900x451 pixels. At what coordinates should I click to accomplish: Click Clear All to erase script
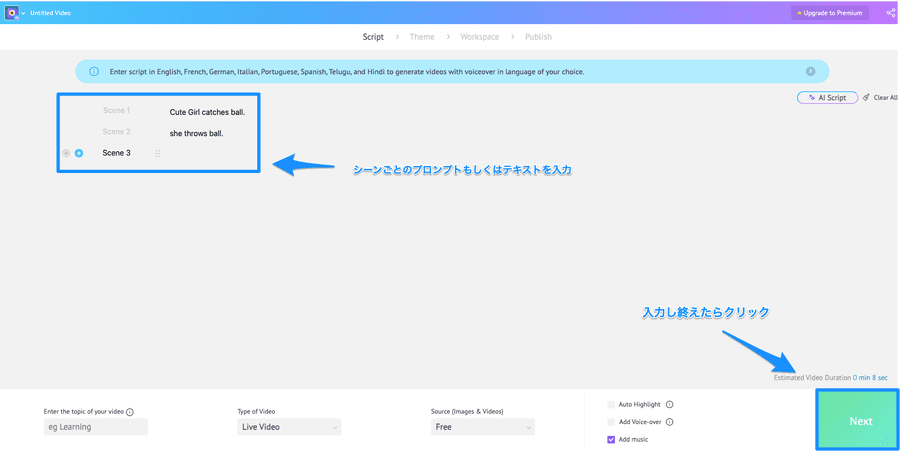click(880, 98)
